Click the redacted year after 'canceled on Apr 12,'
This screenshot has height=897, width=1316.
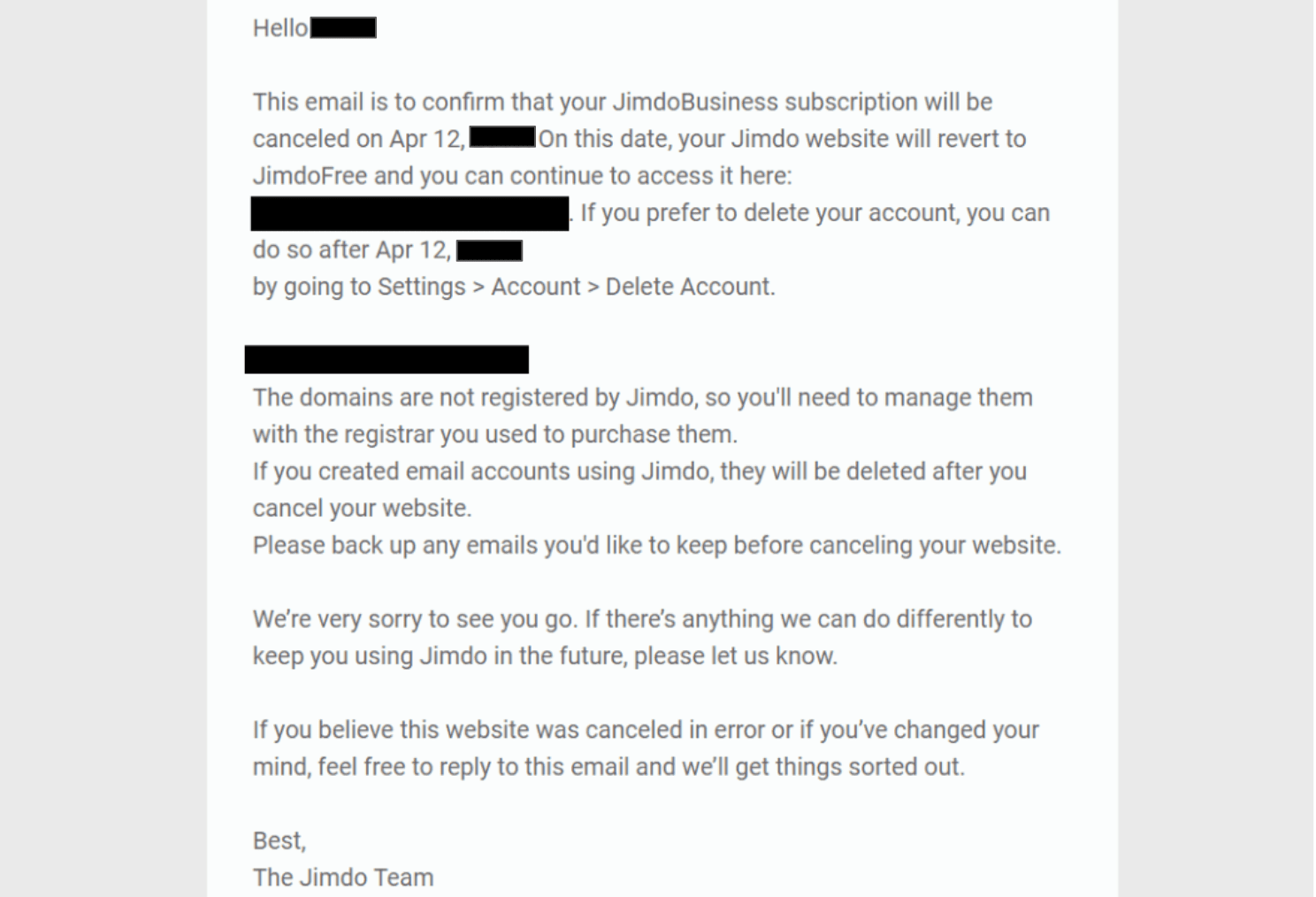502,137
